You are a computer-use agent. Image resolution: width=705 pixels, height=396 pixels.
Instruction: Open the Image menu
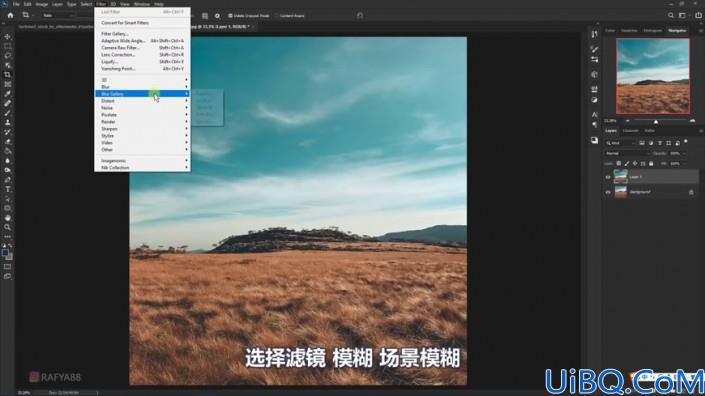pyautogui.click(x=41, y=4)
